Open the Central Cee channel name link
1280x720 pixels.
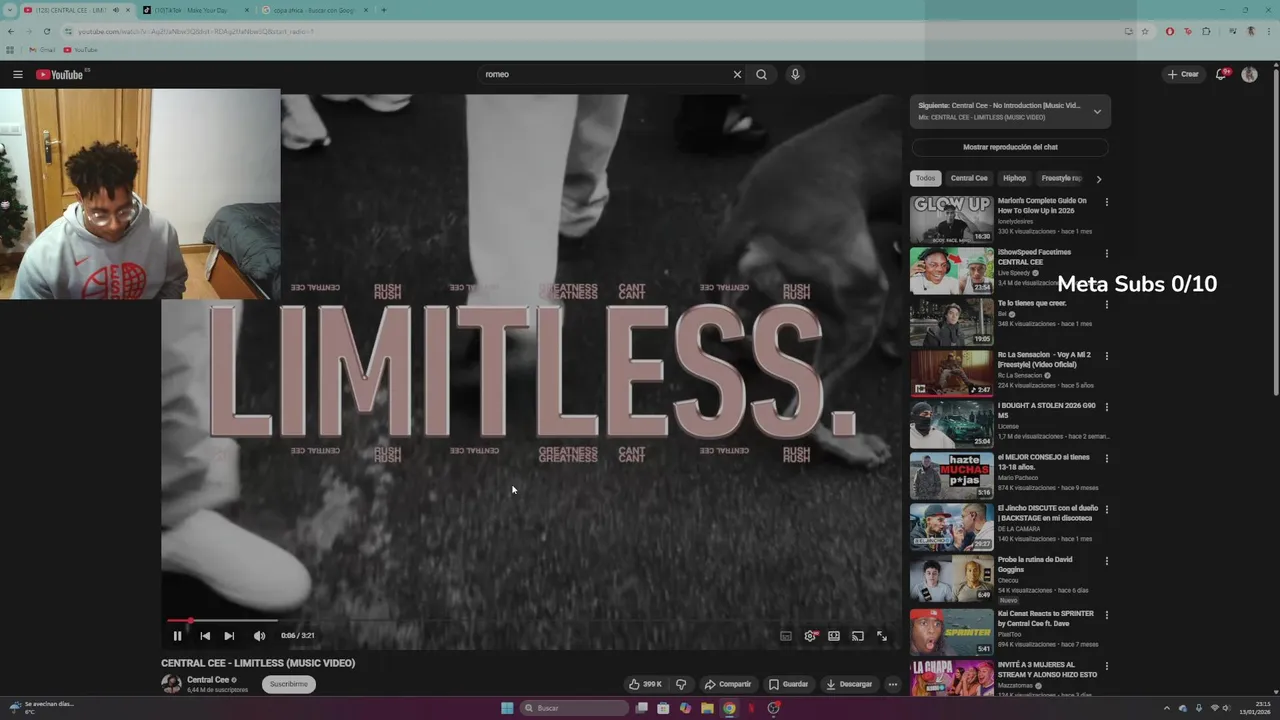(x=208, y=680)
